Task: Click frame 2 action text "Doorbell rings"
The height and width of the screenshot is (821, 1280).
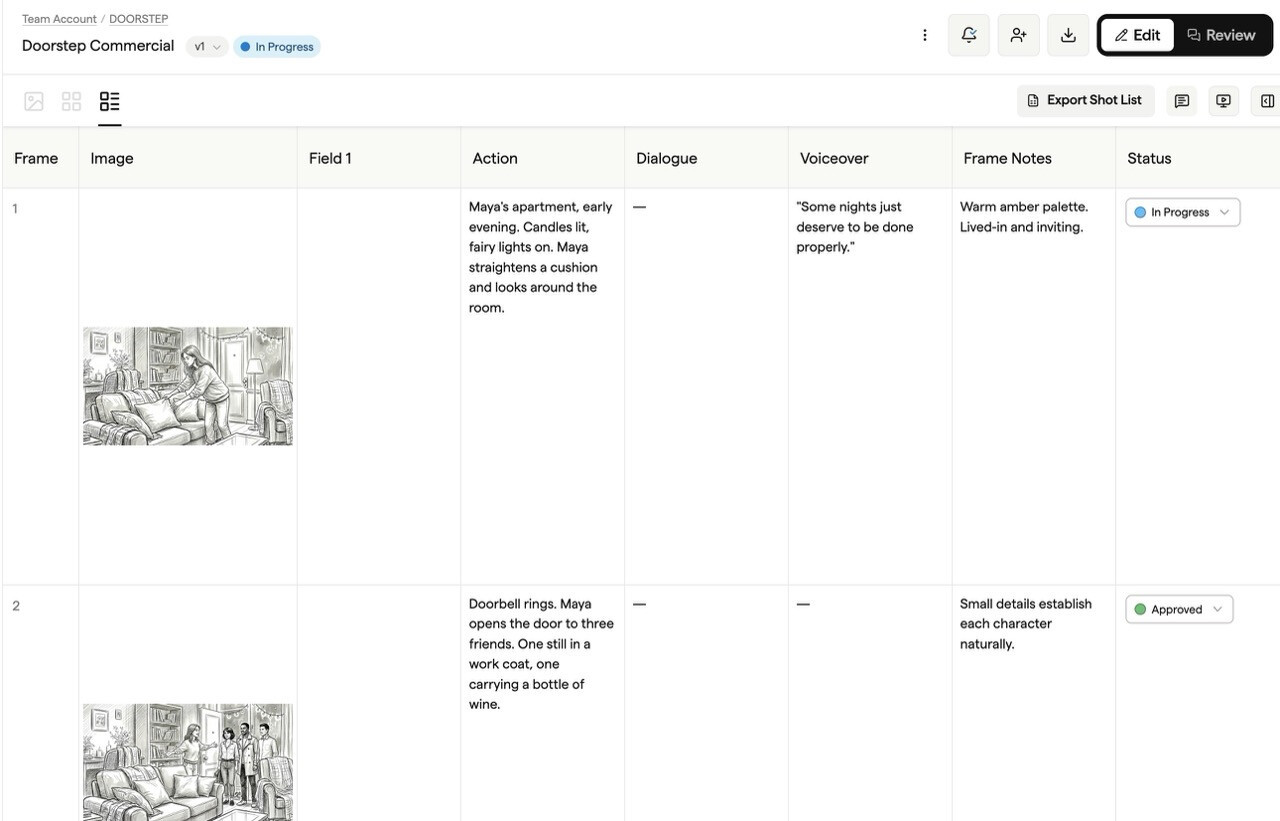Action: (x=541, y=654)
